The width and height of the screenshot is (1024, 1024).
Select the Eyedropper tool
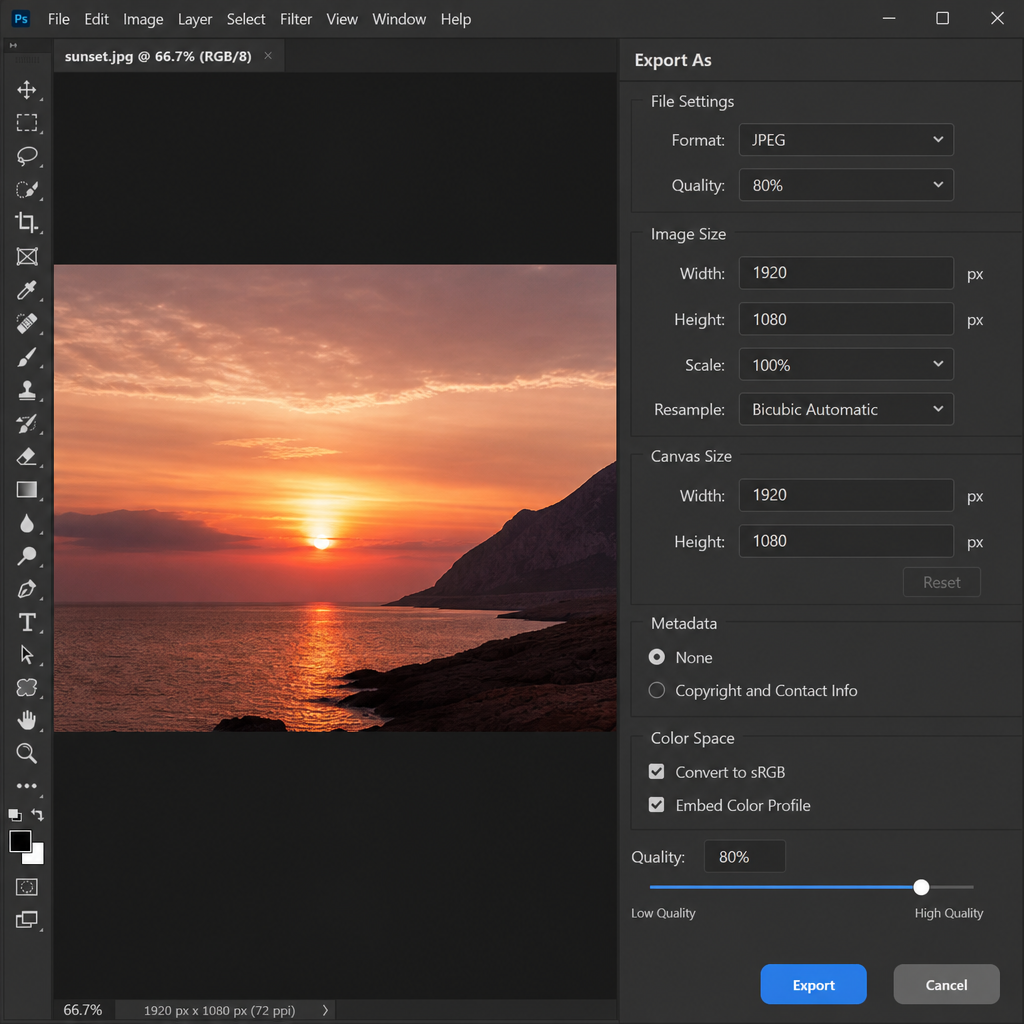click(x=26, y=289)
